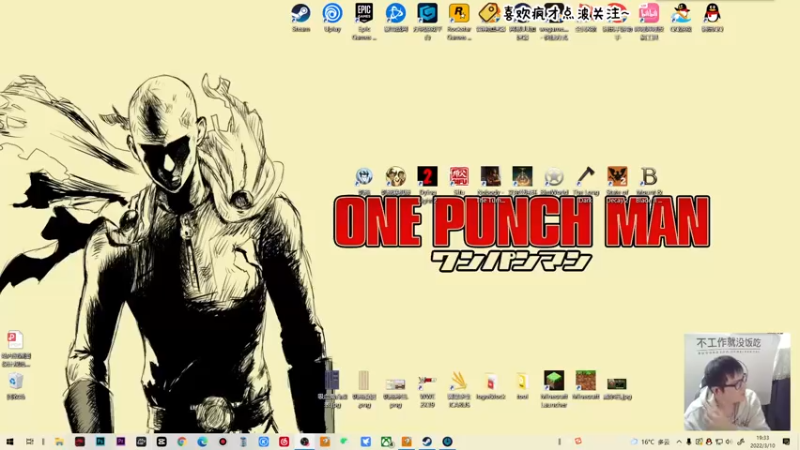This screenshot has height=450, width=800.
Task: Open the weather widget showing 16°C
Action: [650, 442]
